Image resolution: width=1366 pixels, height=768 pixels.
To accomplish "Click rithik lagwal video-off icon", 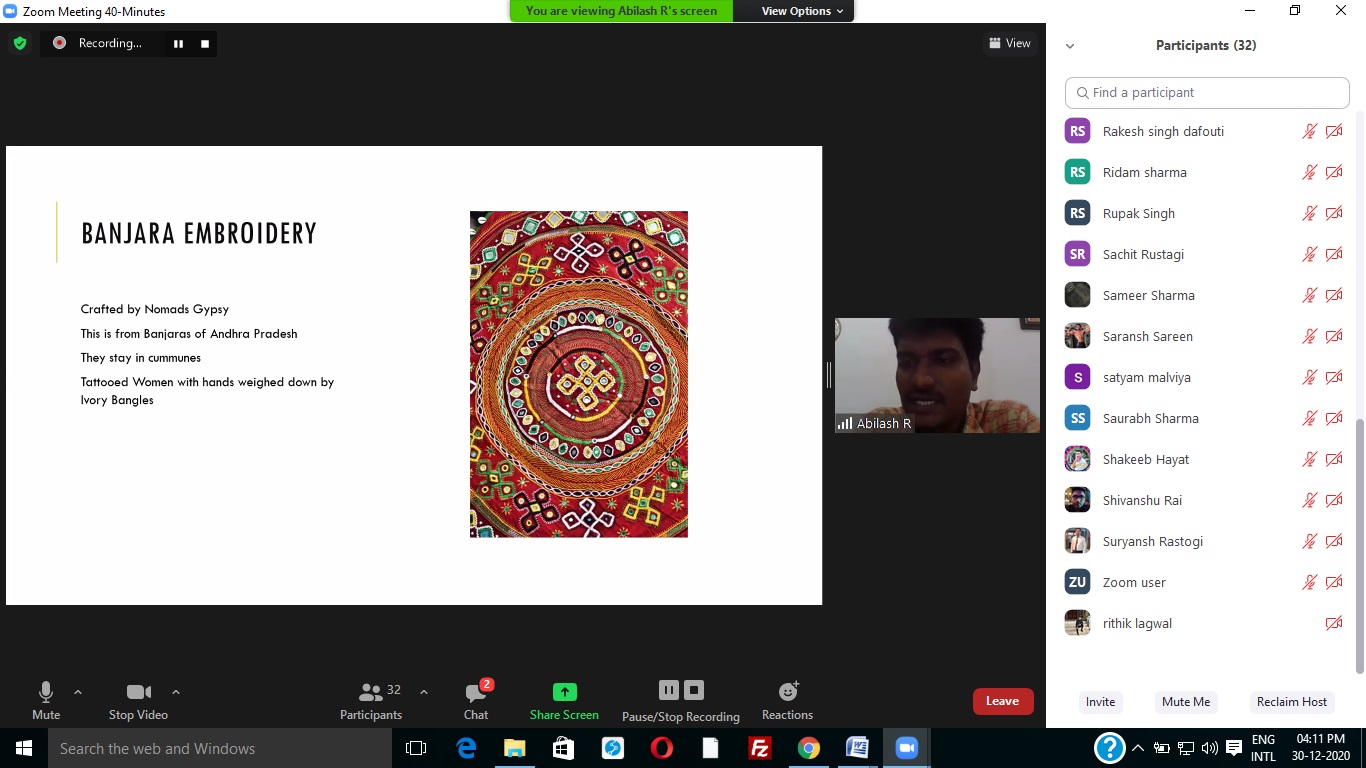I will pos(1334,623).
